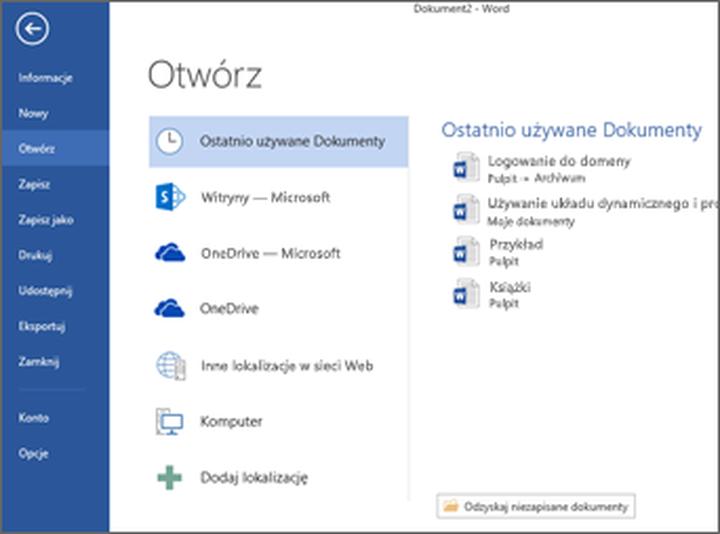This screenshot has width=720, height=534.
Task: Select Dodaj lokalizację label
Action: 254,478
